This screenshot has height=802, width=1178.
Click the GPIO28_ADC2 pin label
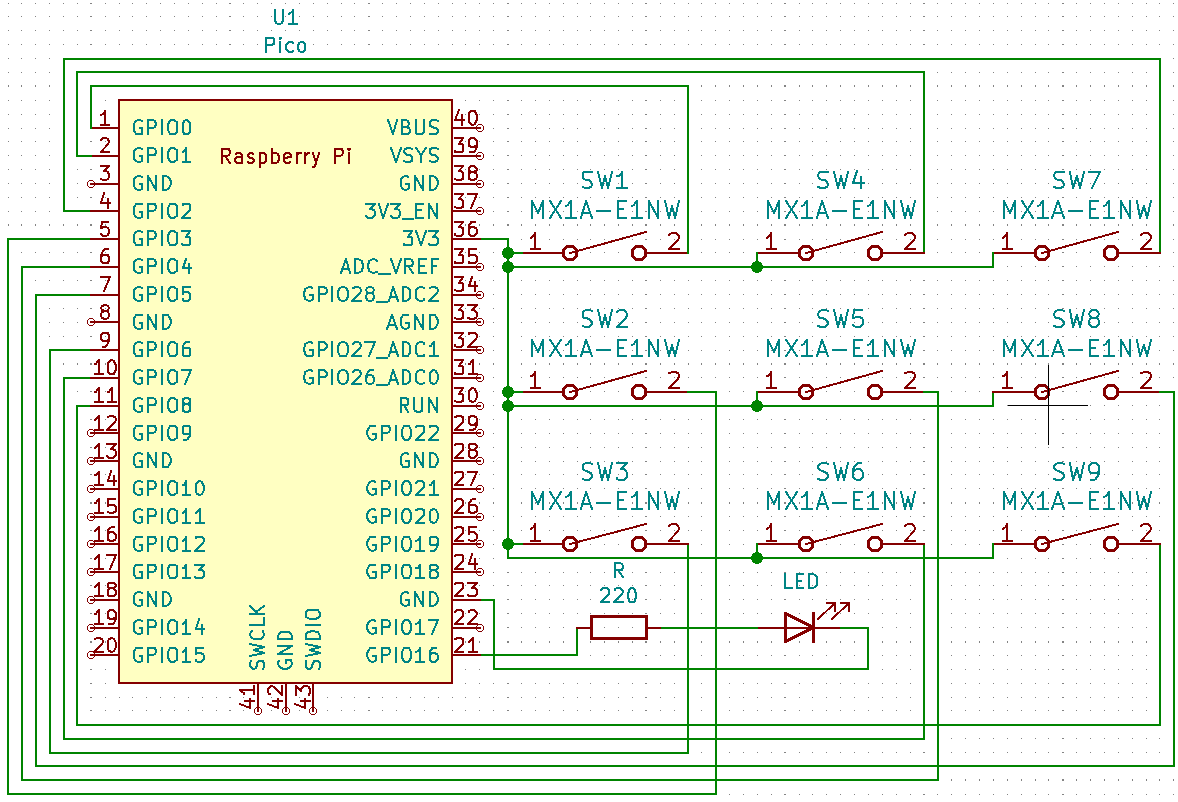(371, 295)
